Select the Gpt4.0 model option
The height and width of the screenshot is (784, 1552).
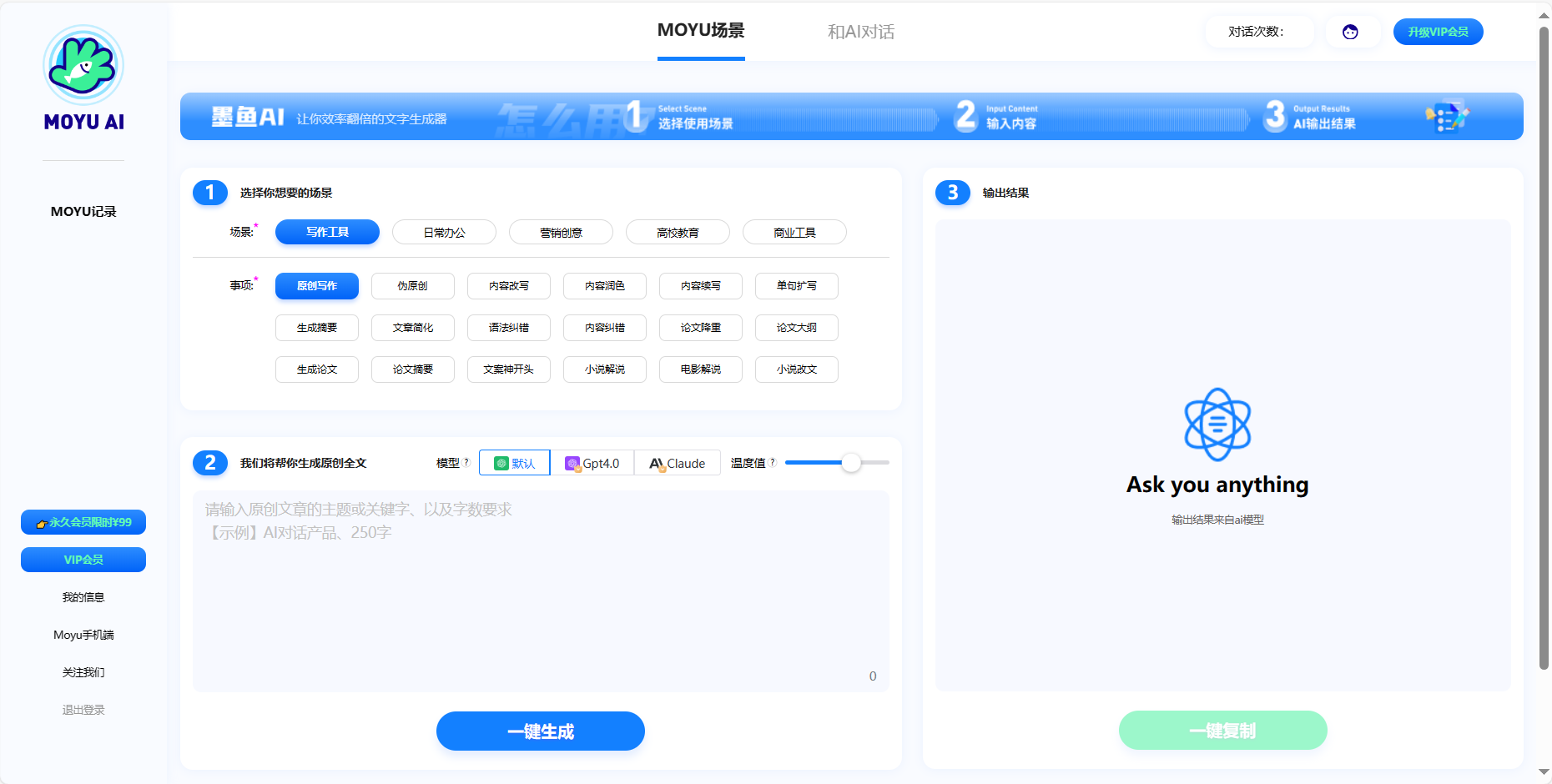point(592,463)
